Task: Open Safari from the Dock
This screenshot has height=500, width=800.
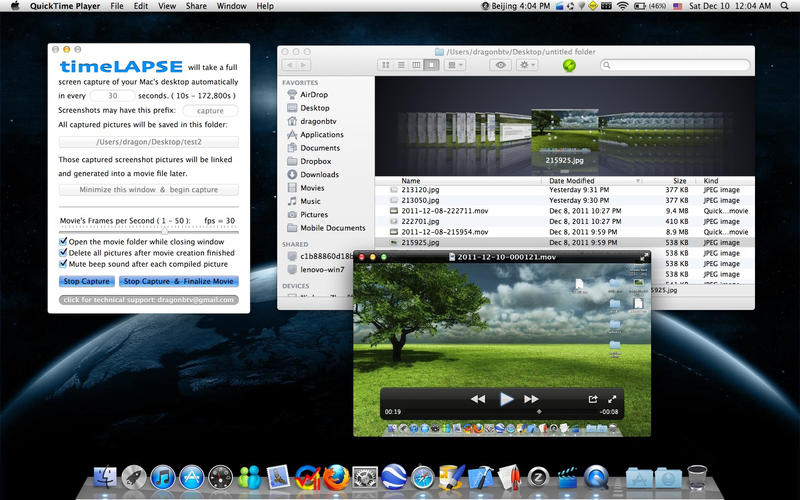Action: point(423,478)
